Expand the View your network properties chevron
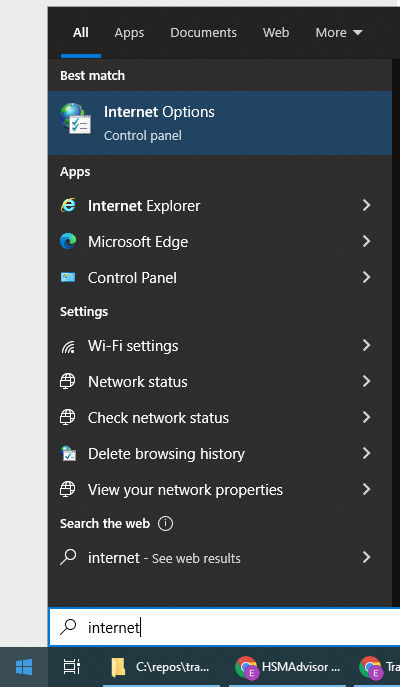This screenshot has width=400, height=687. [367, 489]
